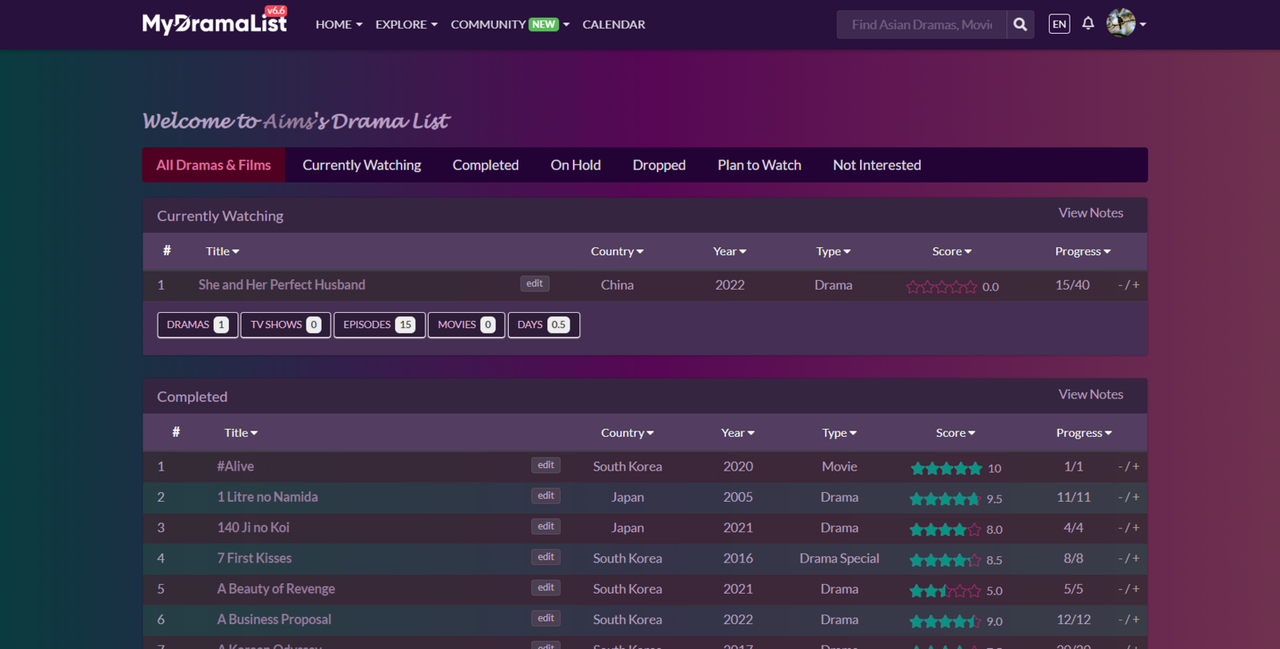
Task: Click progress controls for She and Her Perfect Husband
Action: click(x=1129, y=285)
